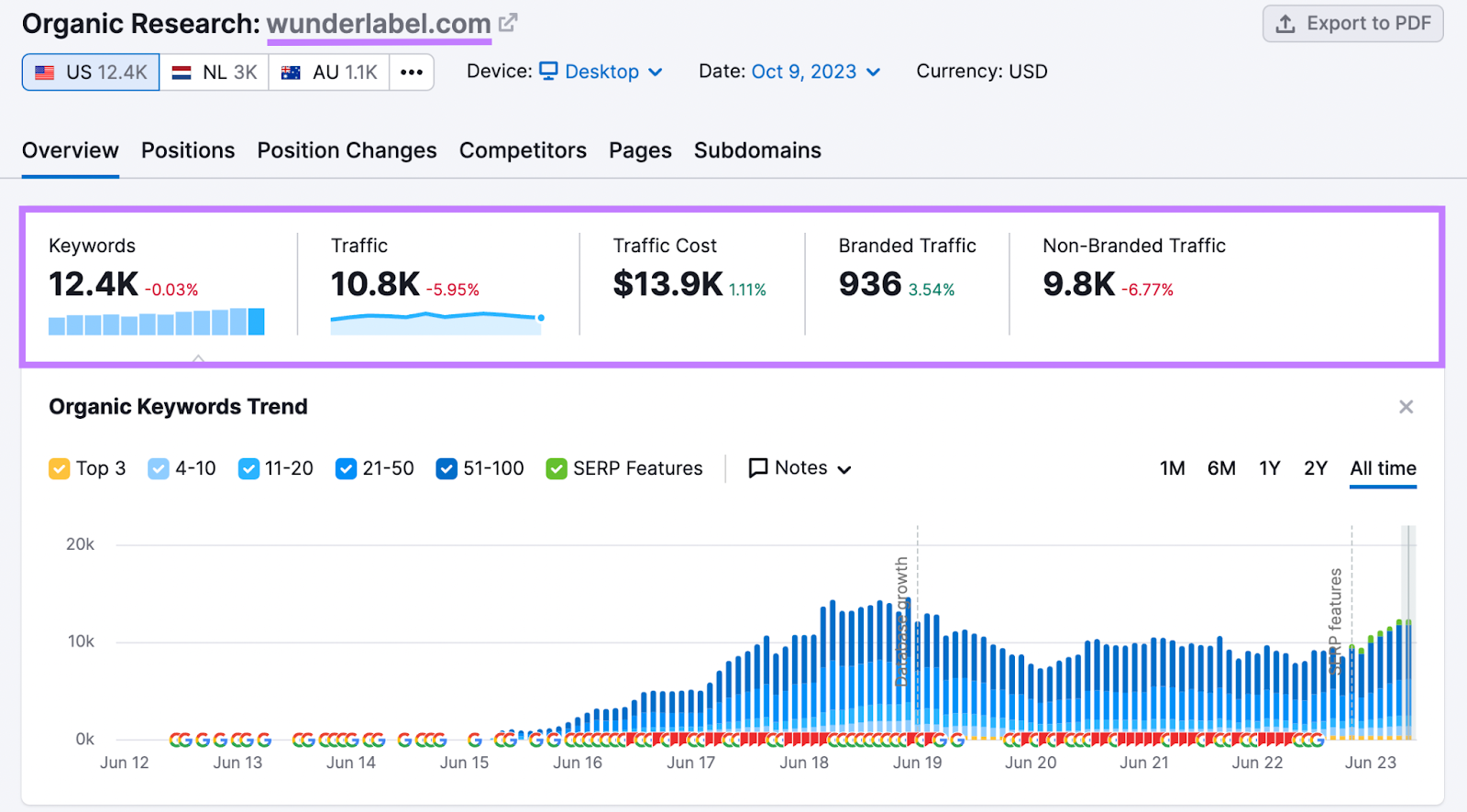Switch to the Competitors tab
This screenshot has height=812, width=1467.
click(523, 150)
